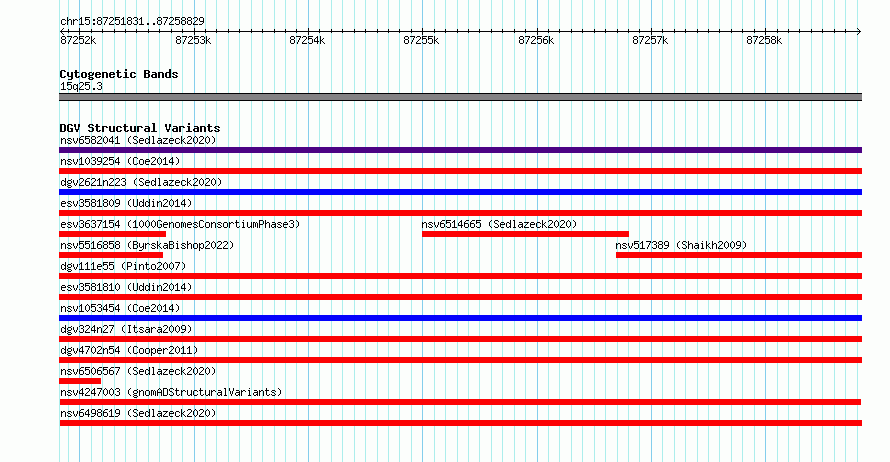
Task: Open the dgv111e55 (Pinto2007) label
Action: pyautogui.click(x=123, y=266)
